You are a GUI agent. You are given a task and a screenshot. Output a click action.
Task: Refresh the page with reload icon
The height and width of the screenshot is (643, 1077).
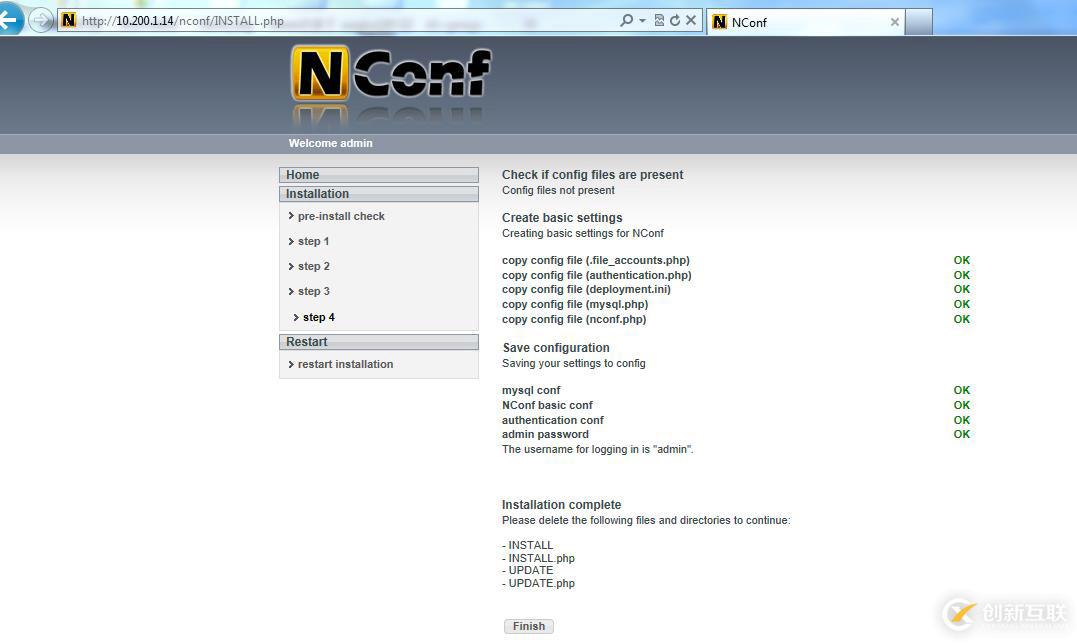click(675, 21)
